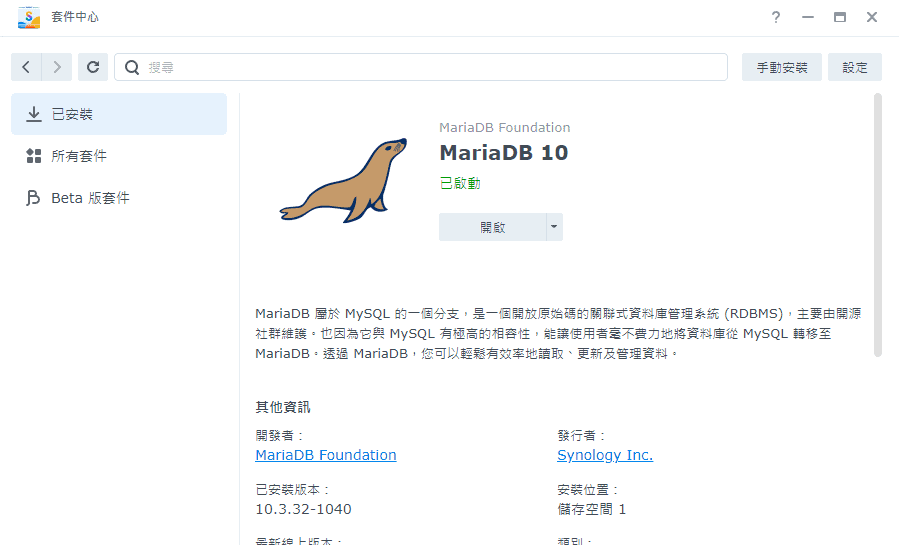This screenshot has height=545, width=899.
Task: Click the MariaDB 10 title
Action: [503, 152]
